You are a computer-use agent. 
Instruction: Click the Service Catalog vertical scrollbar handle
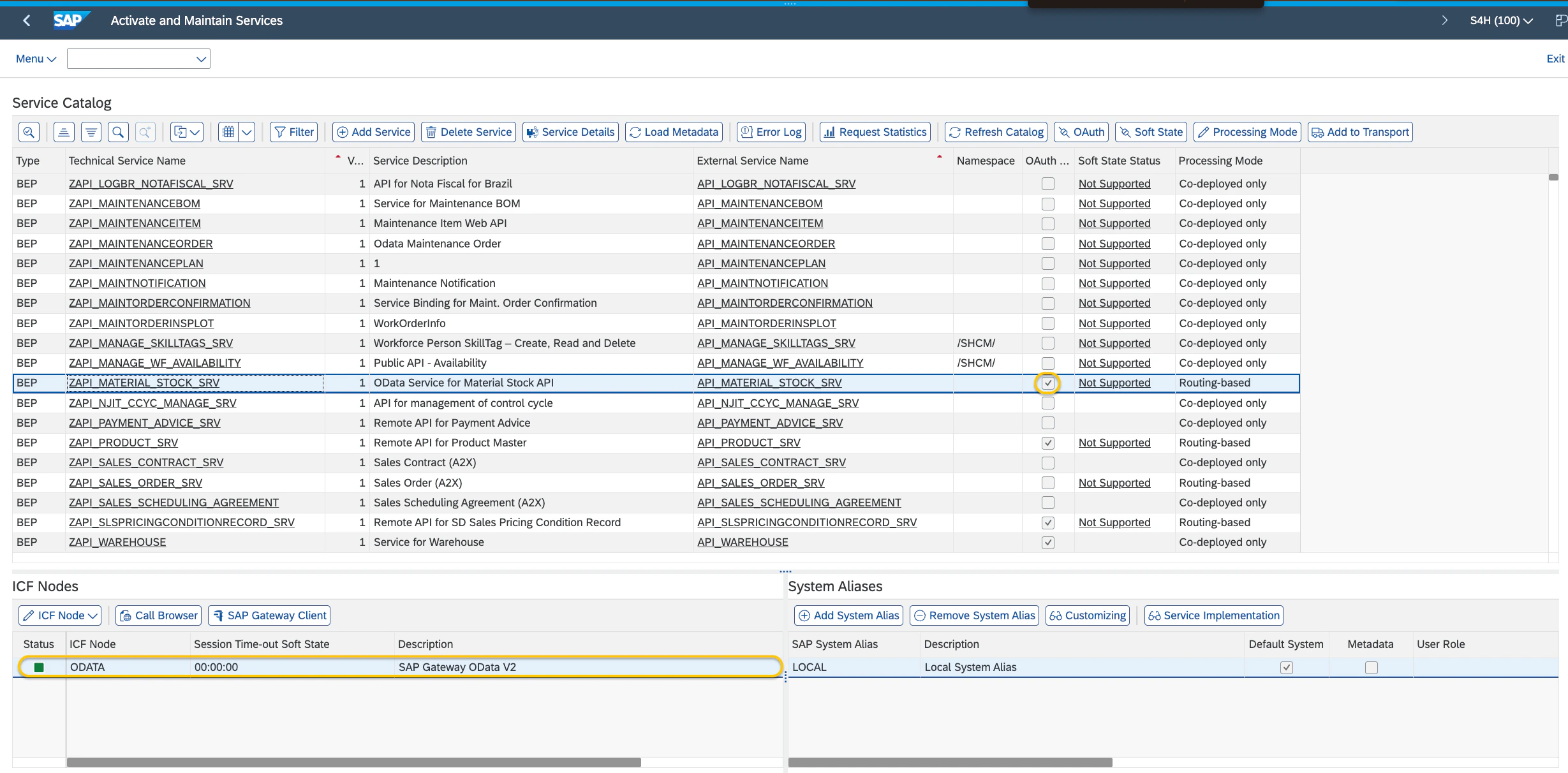click(x=1553, y=177)
